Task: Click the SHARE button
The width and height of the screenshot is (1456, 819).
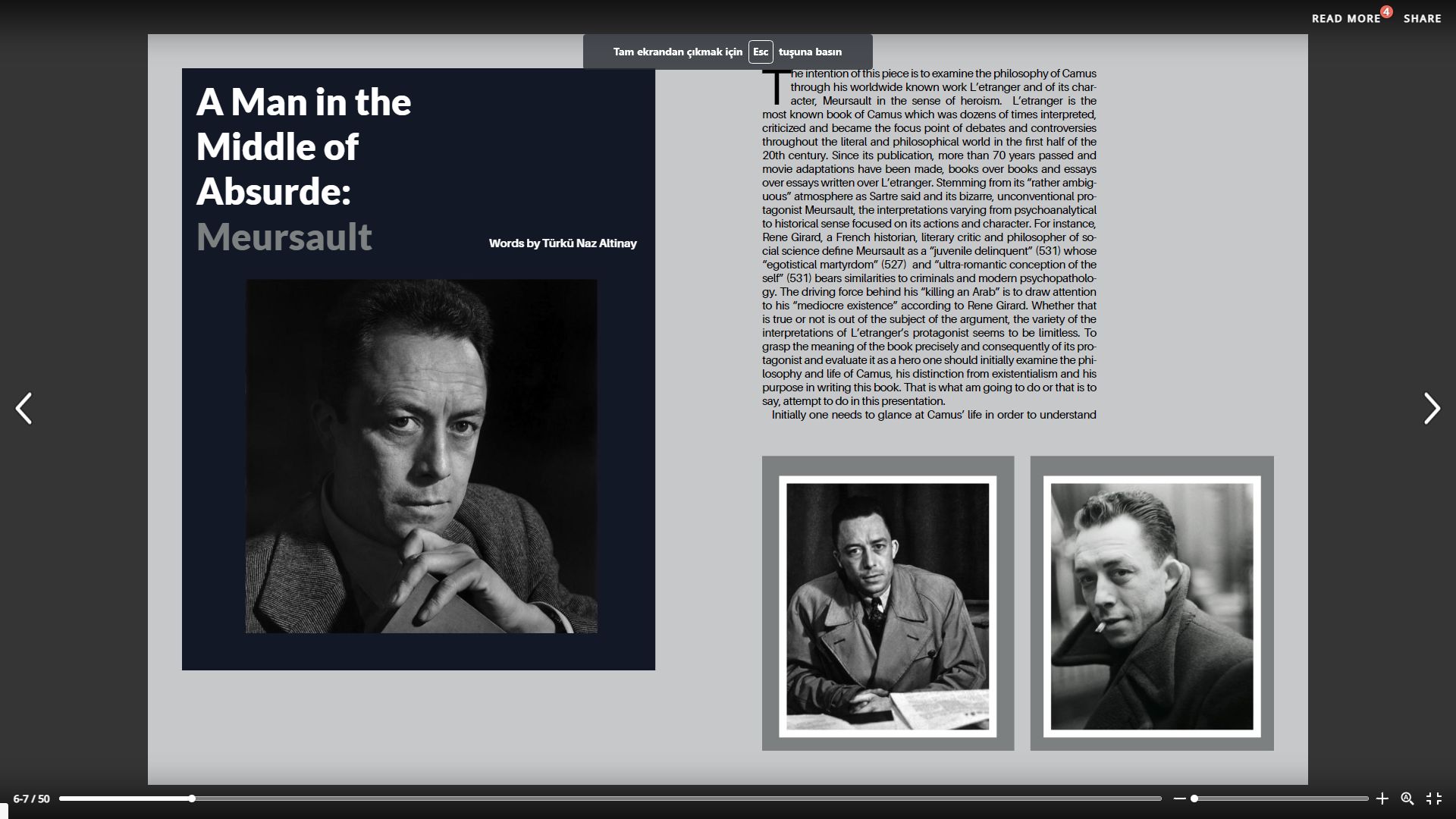Action: [1422, 18]
